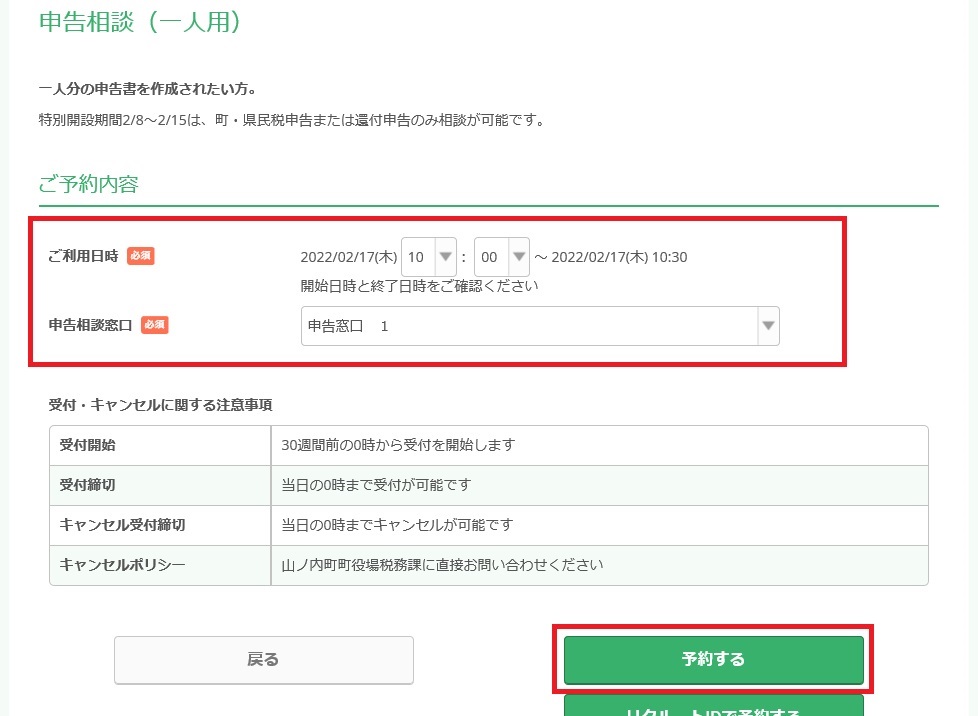Click the 必須 badge beside ご利用日時
Image resolution: width=978 pixels, height=716 pixels.
pyautogui.click(x=140, y=256)
